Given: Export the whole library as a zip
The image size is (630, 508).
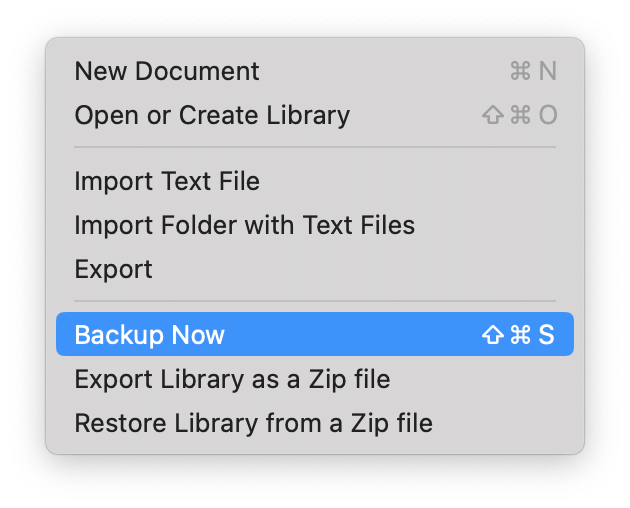Looking at the screenshot, I should 315,379.
